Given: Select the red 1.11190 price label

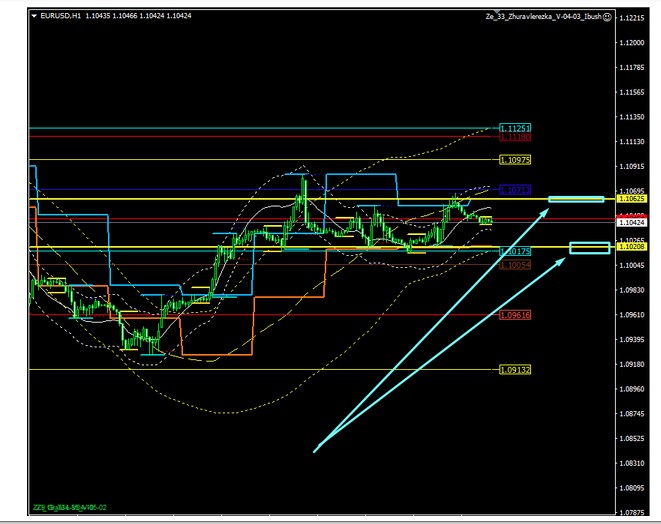Looking at the screenshot, I should point(514,138).
